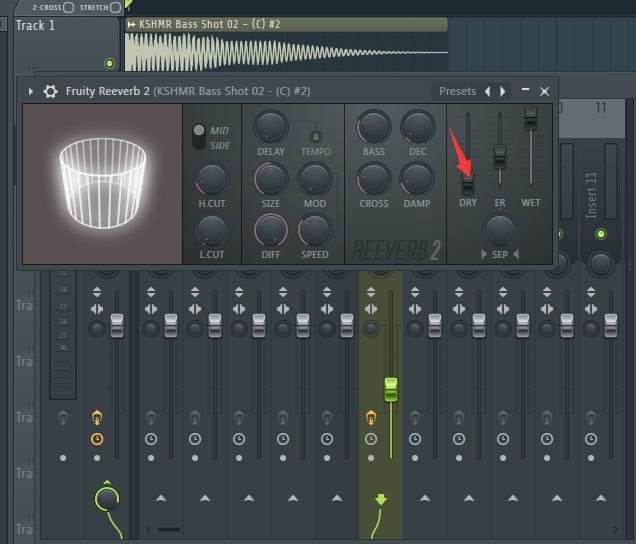
Task: Click the WET level slider handle
Action: pyautogui.click(x=531, y=118)
